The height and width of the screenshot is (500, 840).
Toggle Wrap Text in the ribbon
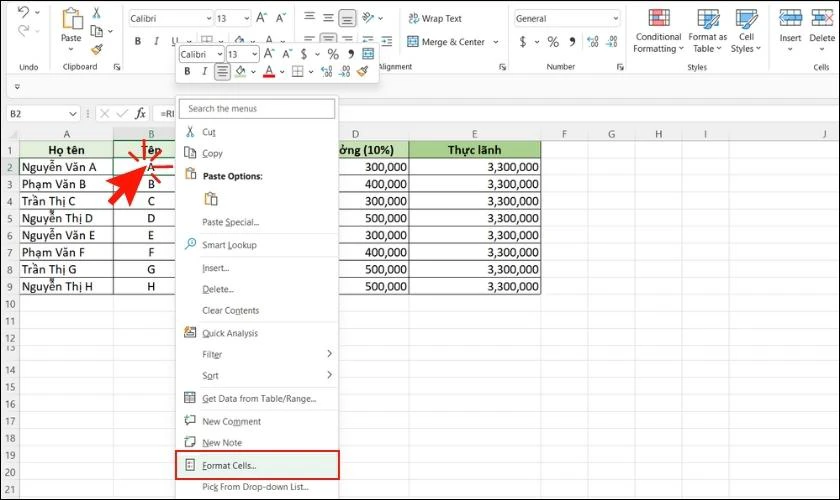(x=435, y=18)
